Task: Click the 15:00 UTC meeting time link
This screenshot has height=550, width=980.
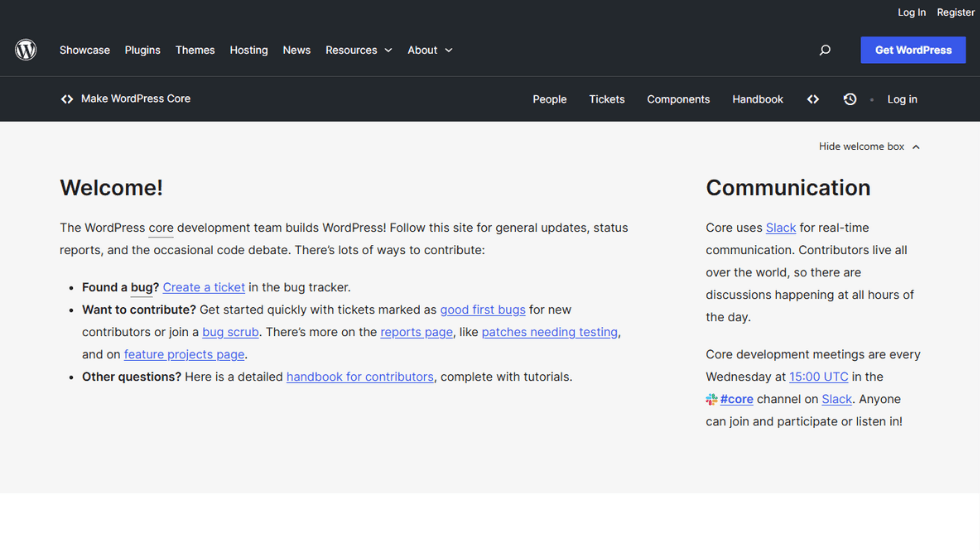Action: pyautogui.click(x=819, y=377)
